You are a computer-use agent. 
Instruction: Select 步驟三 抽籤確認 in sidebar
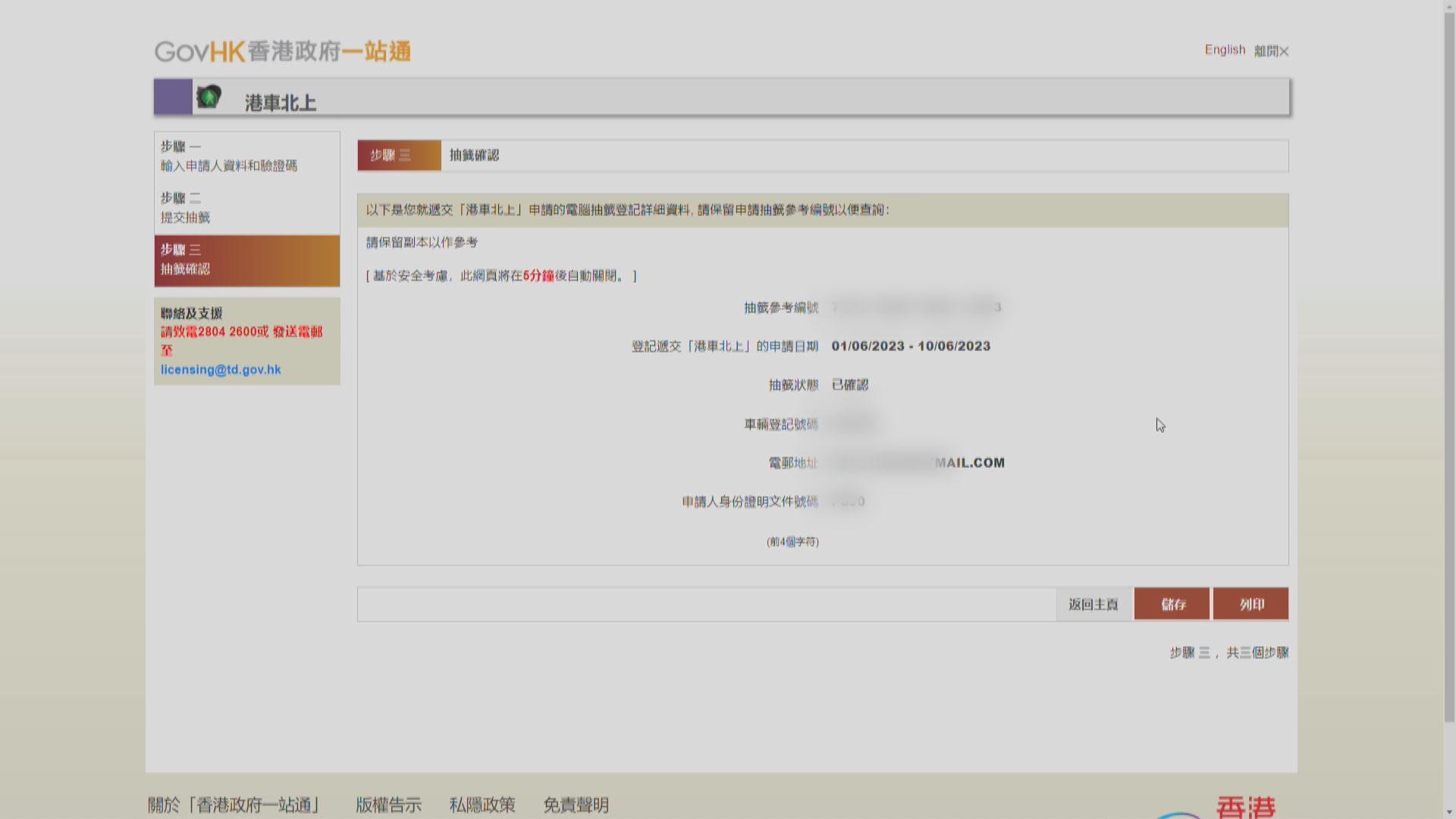(x=246, y=259)
